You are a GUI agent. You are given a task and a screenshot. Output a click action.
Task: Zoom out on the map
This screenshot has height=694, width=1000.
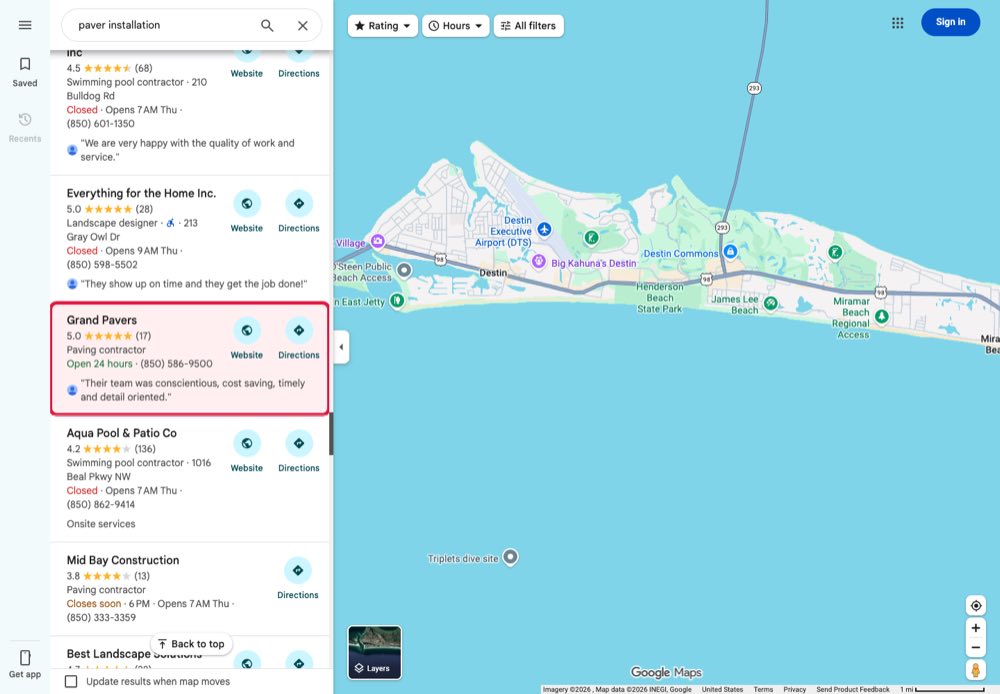(976, 648)
